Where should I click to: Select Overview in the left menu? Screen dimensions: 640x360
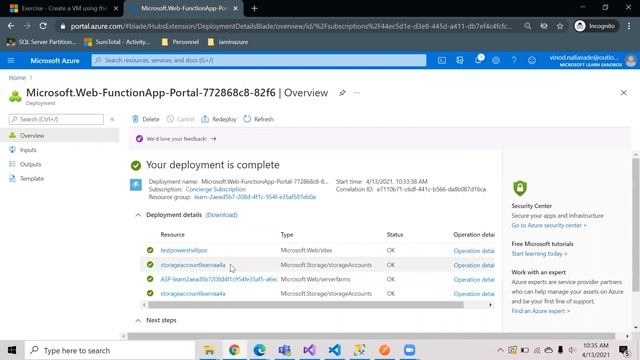[60, 136]
